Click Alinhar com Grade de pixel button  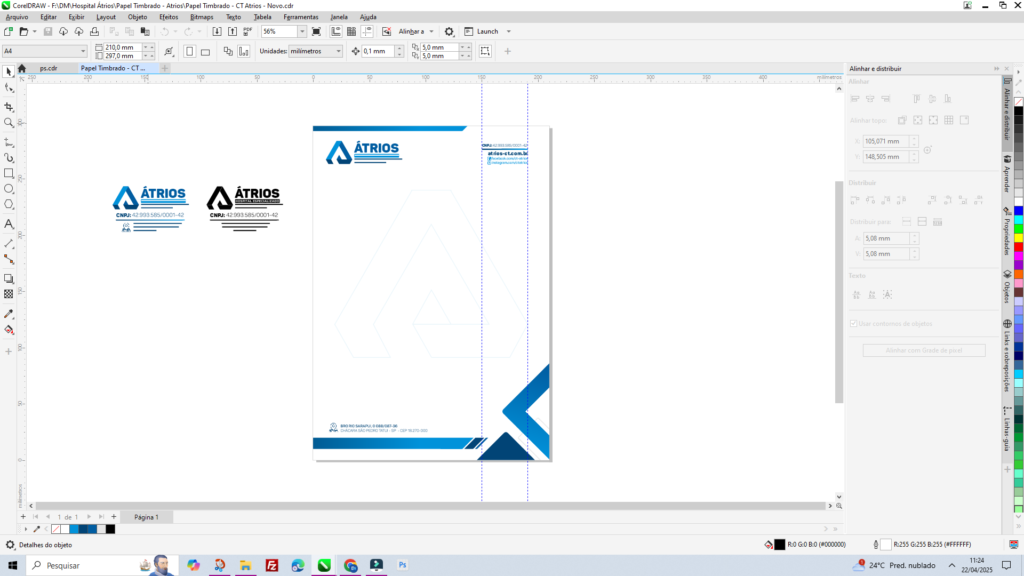[924, 351]
